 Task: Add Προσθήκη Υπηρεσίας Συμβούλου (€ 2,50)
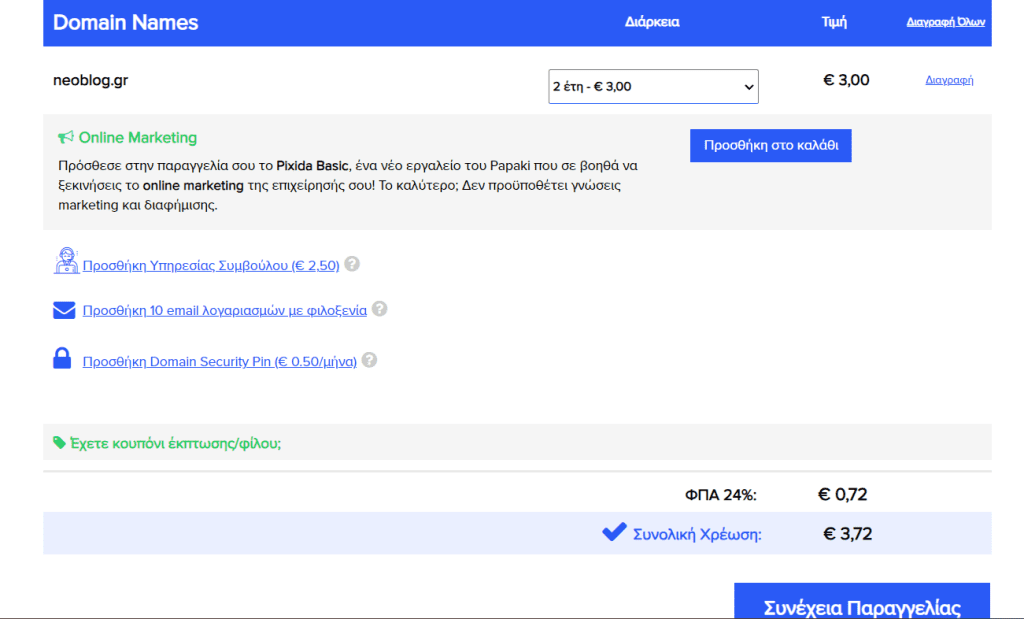[211, 265]
